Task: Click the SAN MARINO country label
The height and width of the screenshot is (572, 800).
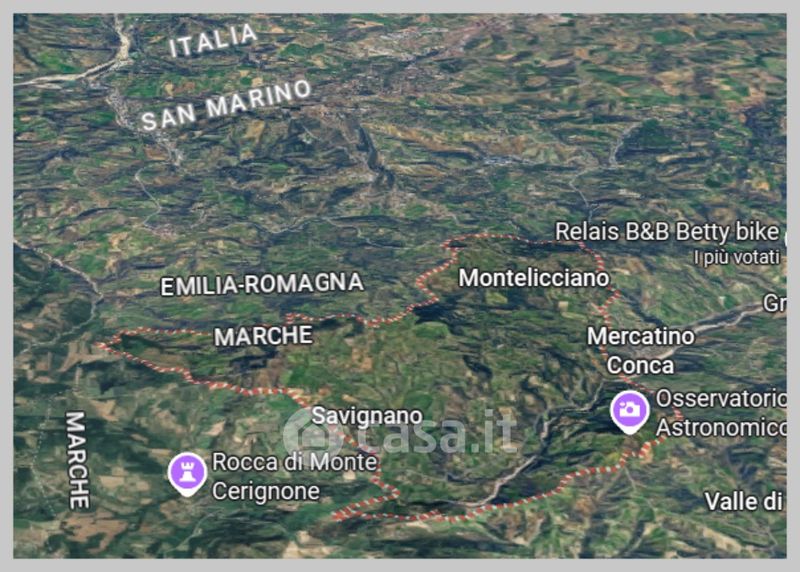Action: (x=226, y=105)
